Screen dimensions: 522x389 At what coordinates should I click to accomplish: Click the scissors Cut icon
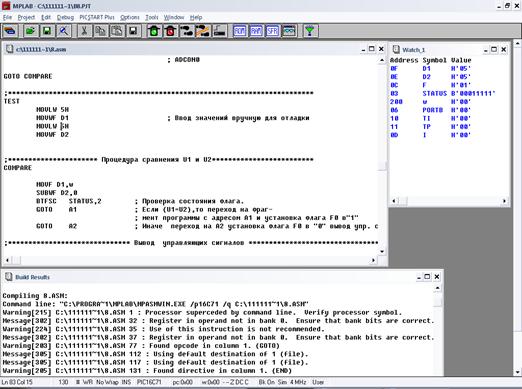84,31
